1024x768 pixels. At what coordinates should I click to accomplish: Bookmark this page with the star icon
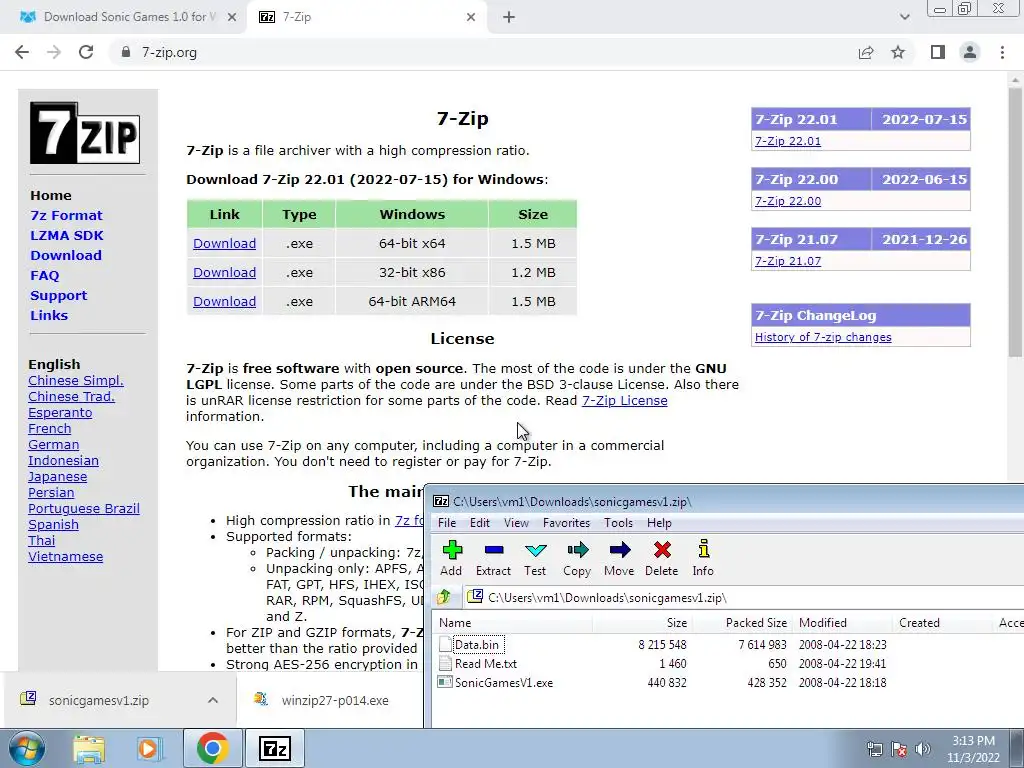click(x=899, y=52)
